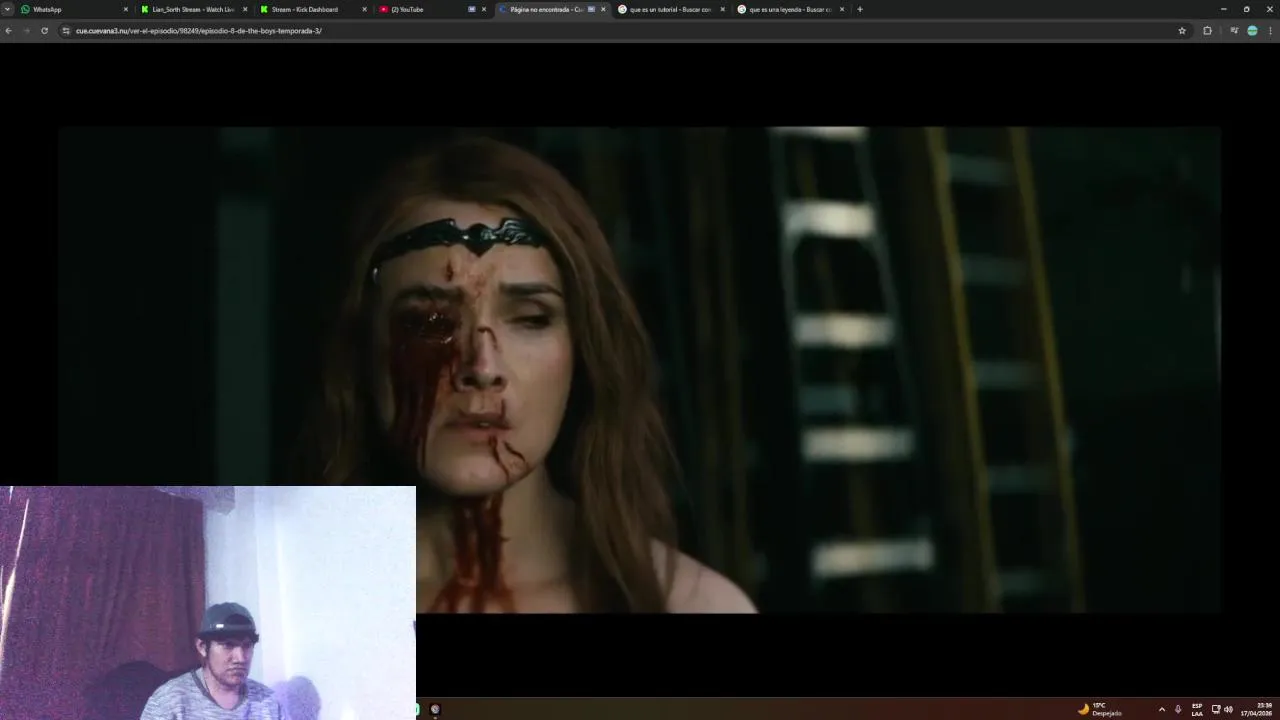
Task: Click the media indicator on 'Página no encontrada' tab
Action: click(591, 9)
